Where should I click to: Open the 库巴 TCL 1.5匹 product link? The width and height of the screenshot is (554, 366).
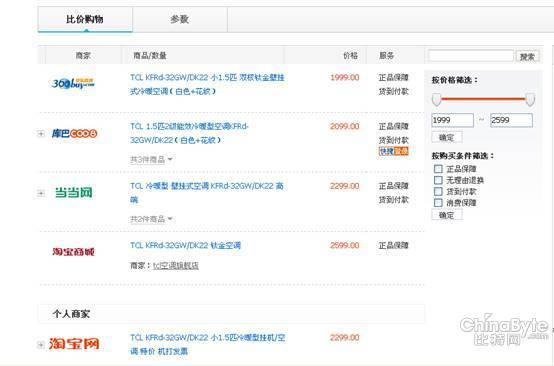tap(189, 133)
